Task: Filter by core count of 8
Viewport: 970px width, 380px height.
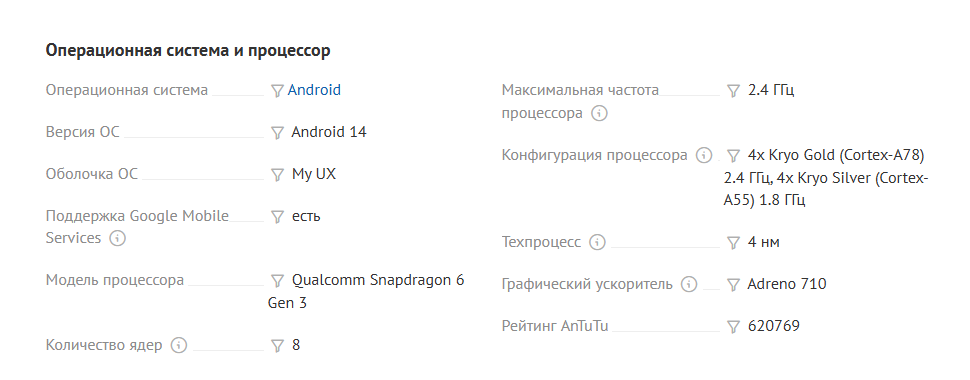Action: [x=278, y=346]
